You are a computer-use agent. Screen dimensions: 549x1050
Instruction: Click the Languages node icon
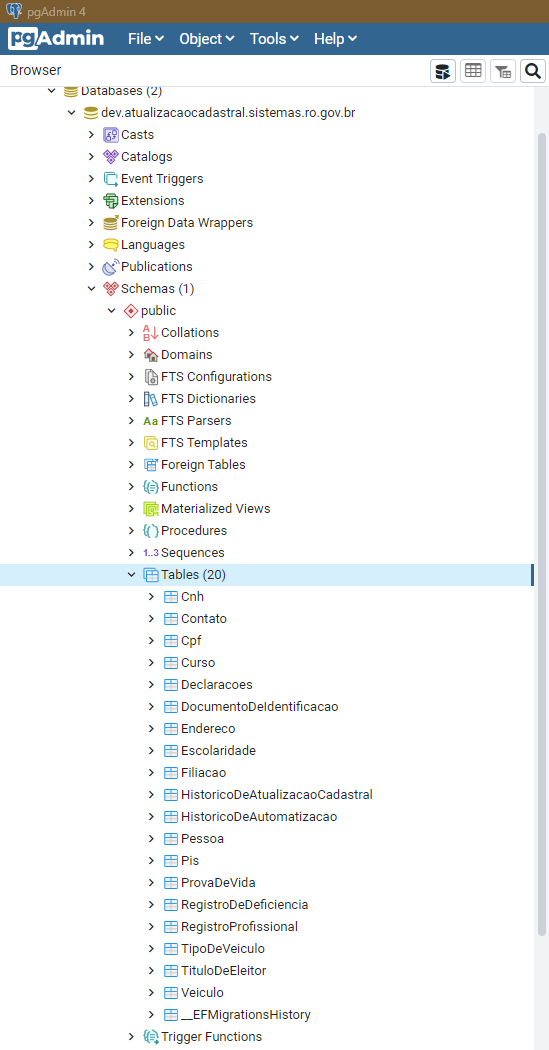[x=110, y=244]
